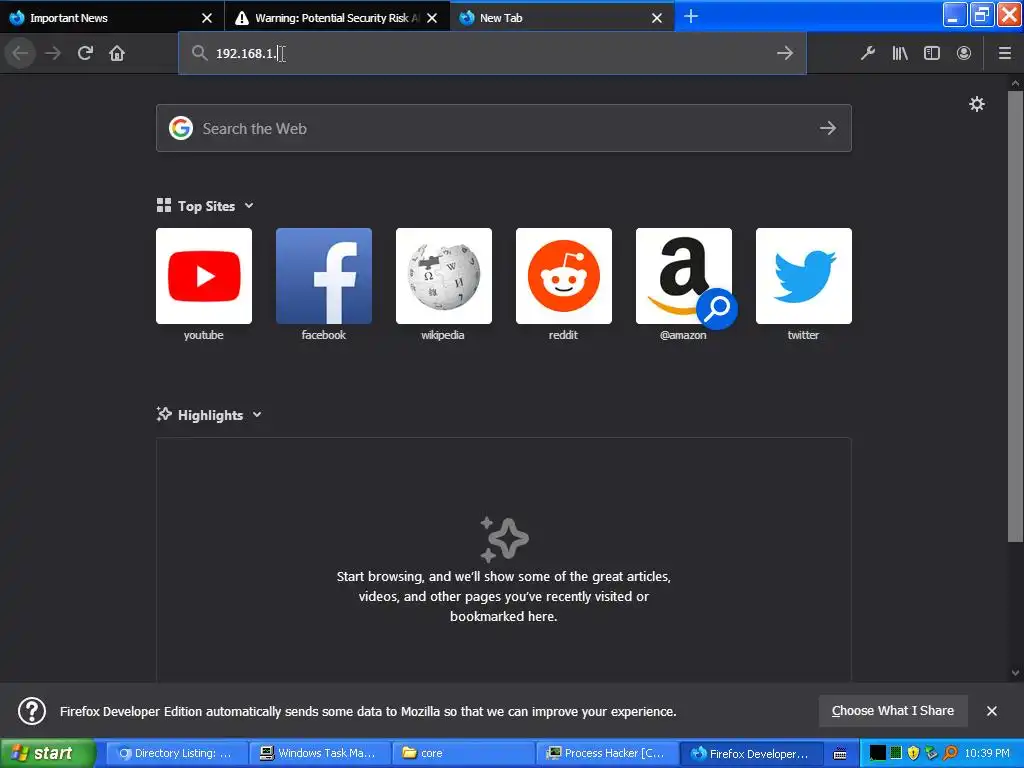
Task: Switch to Warning: Potential Security Risk tab
Action: coord(336,18)
